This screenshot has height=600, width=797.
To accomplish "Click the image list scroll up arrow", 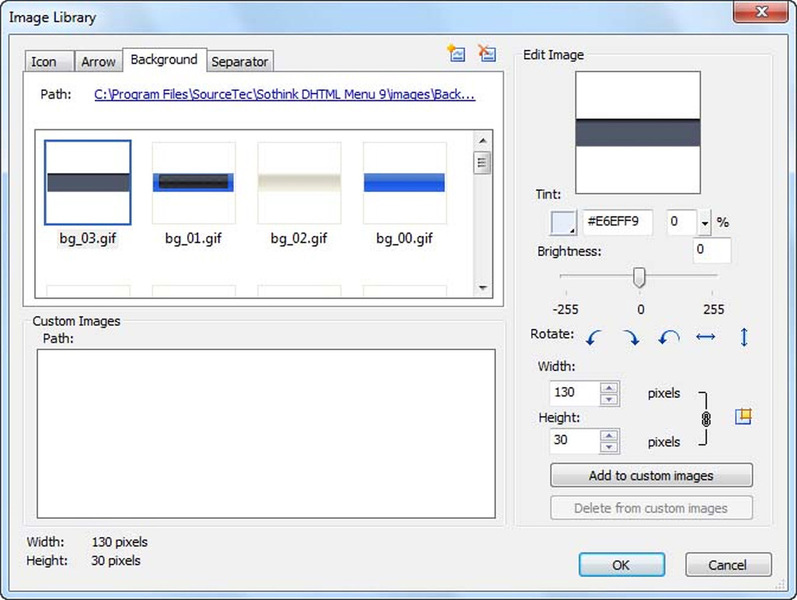I will pos(482,140).
